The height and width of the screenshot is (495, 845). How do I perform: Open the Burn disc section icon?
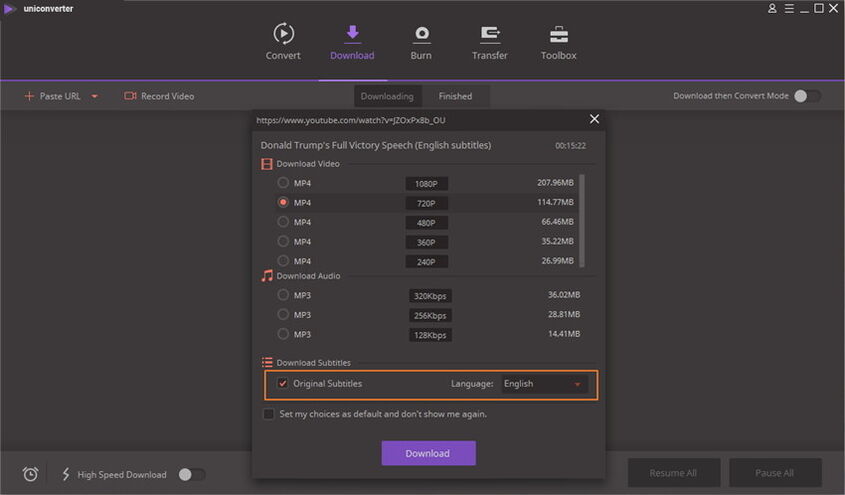(x=421, y=34)
